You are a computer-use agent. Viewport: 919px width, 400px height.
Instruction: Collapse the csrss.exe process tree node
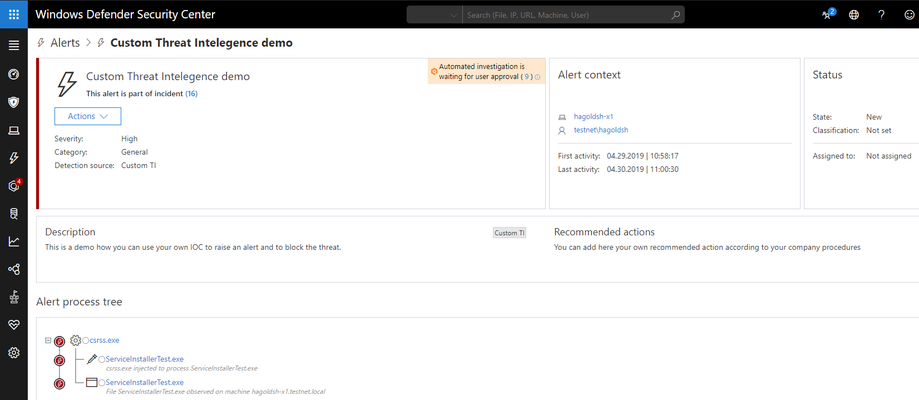coord(47,340)
